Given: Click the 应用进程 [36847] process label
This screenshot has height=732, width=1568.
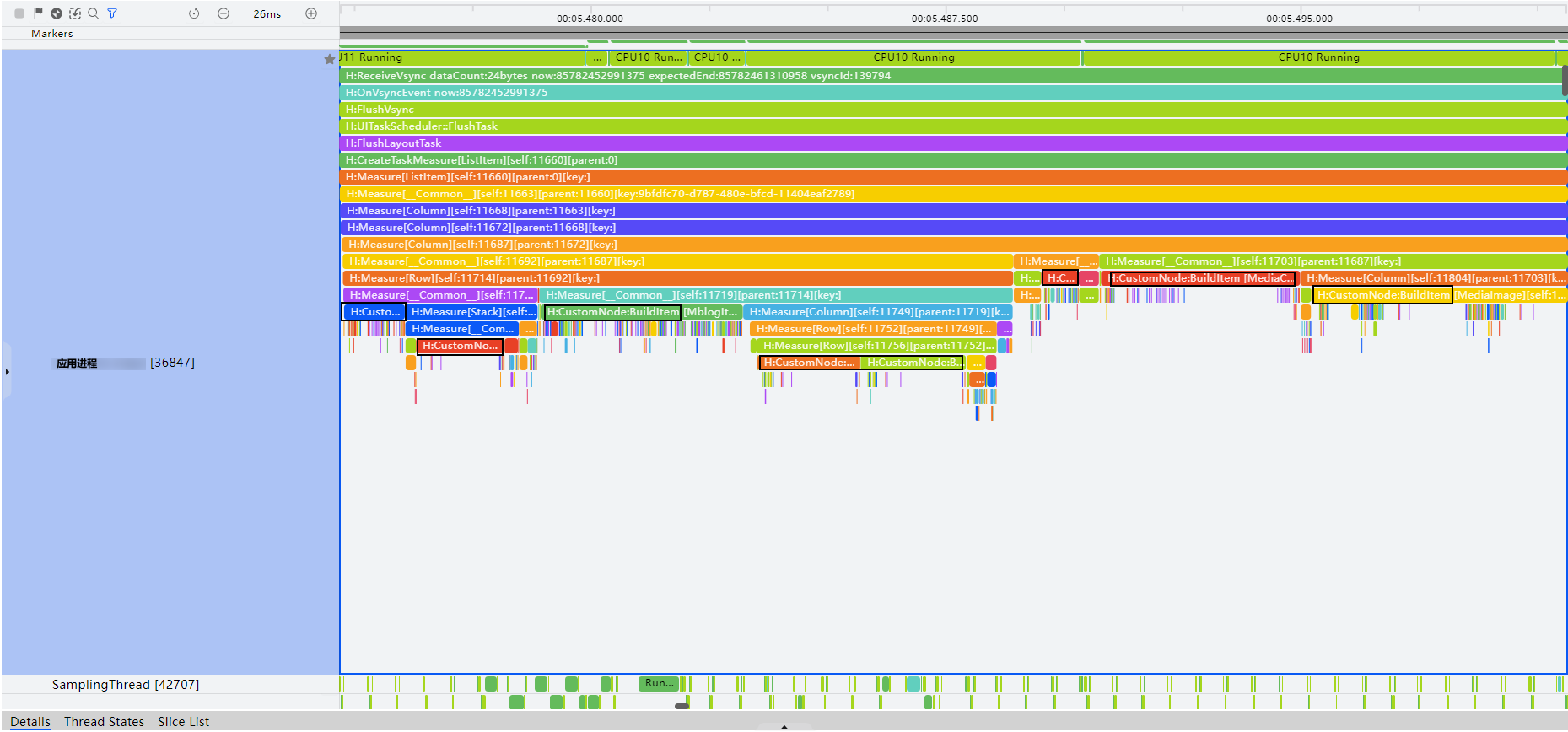Looking at the screenshot, I should (x=126, y=363).
